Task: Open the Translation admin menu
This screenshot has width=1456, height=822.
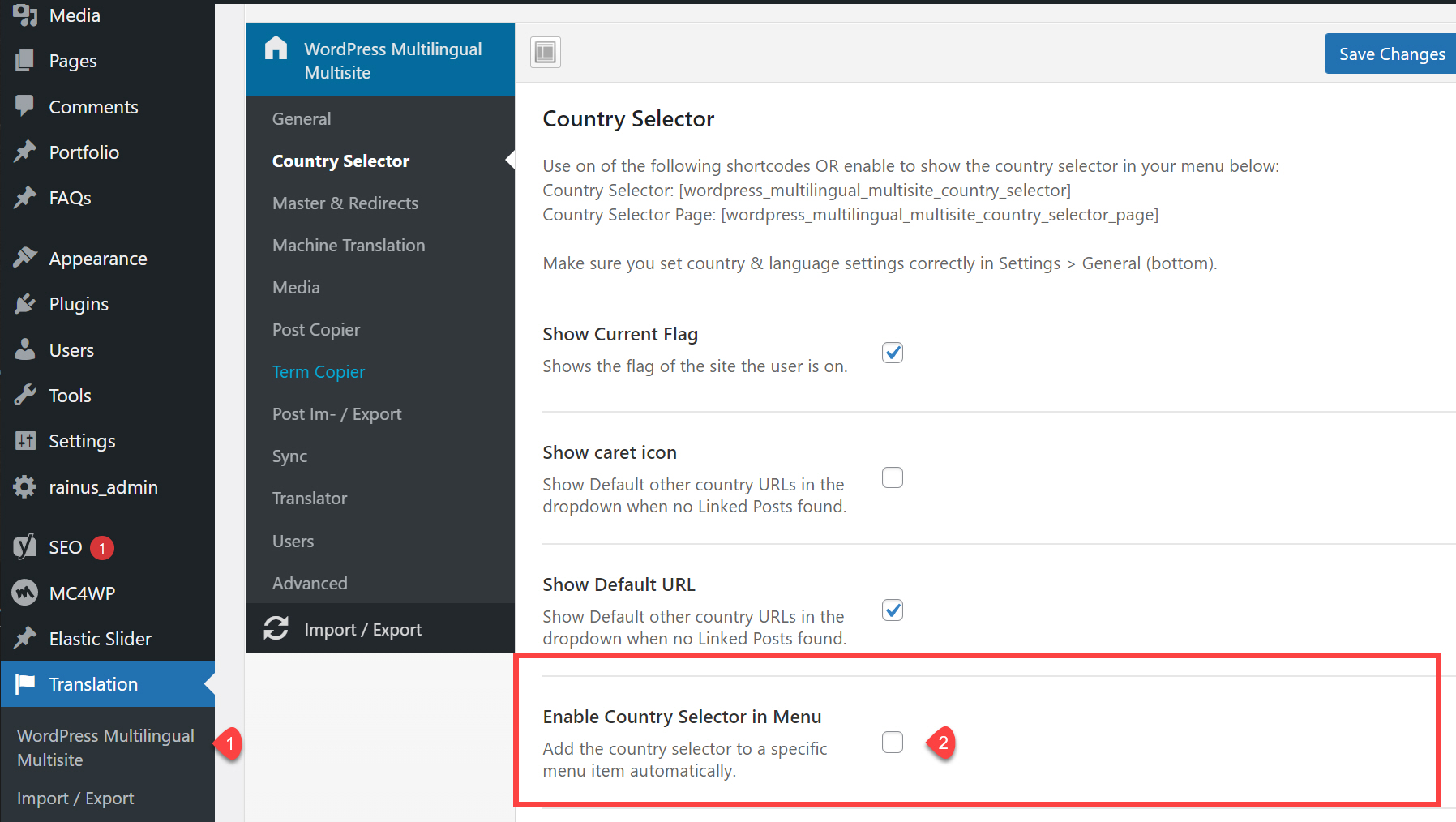Action: 107,683
